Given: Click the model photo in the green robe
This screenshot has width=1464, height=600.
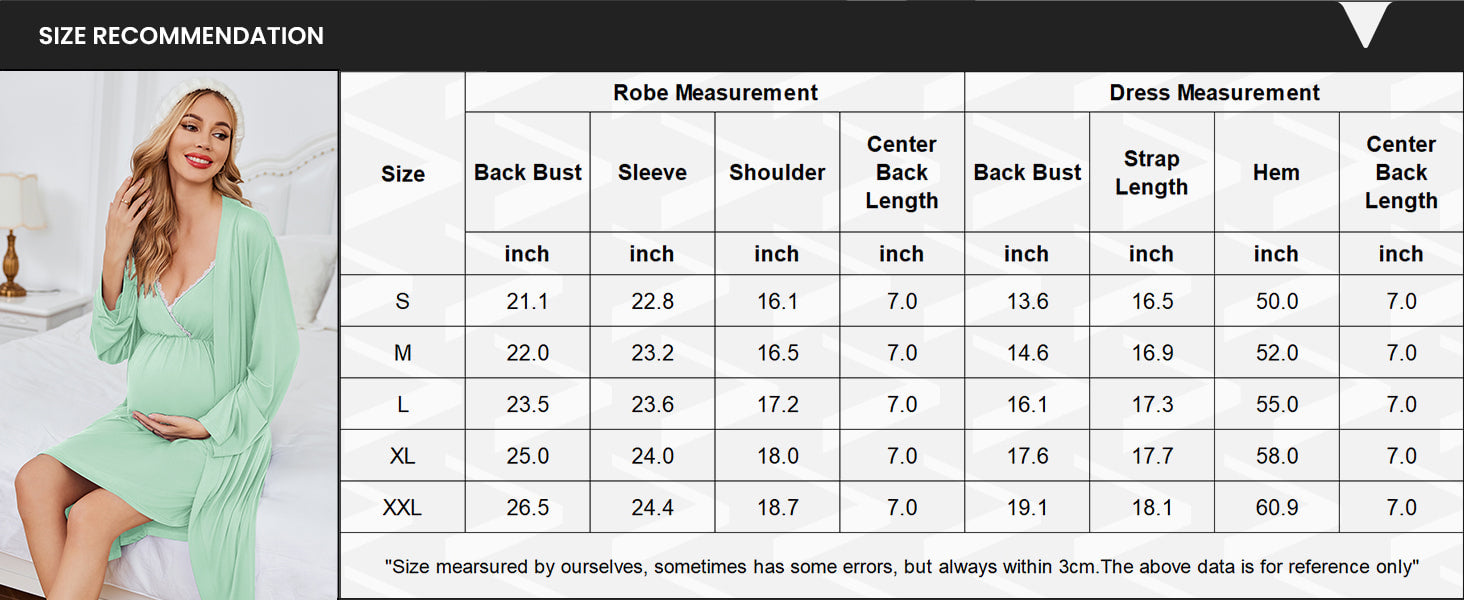Looking at the screenshot, I should (x=169, y=335).
